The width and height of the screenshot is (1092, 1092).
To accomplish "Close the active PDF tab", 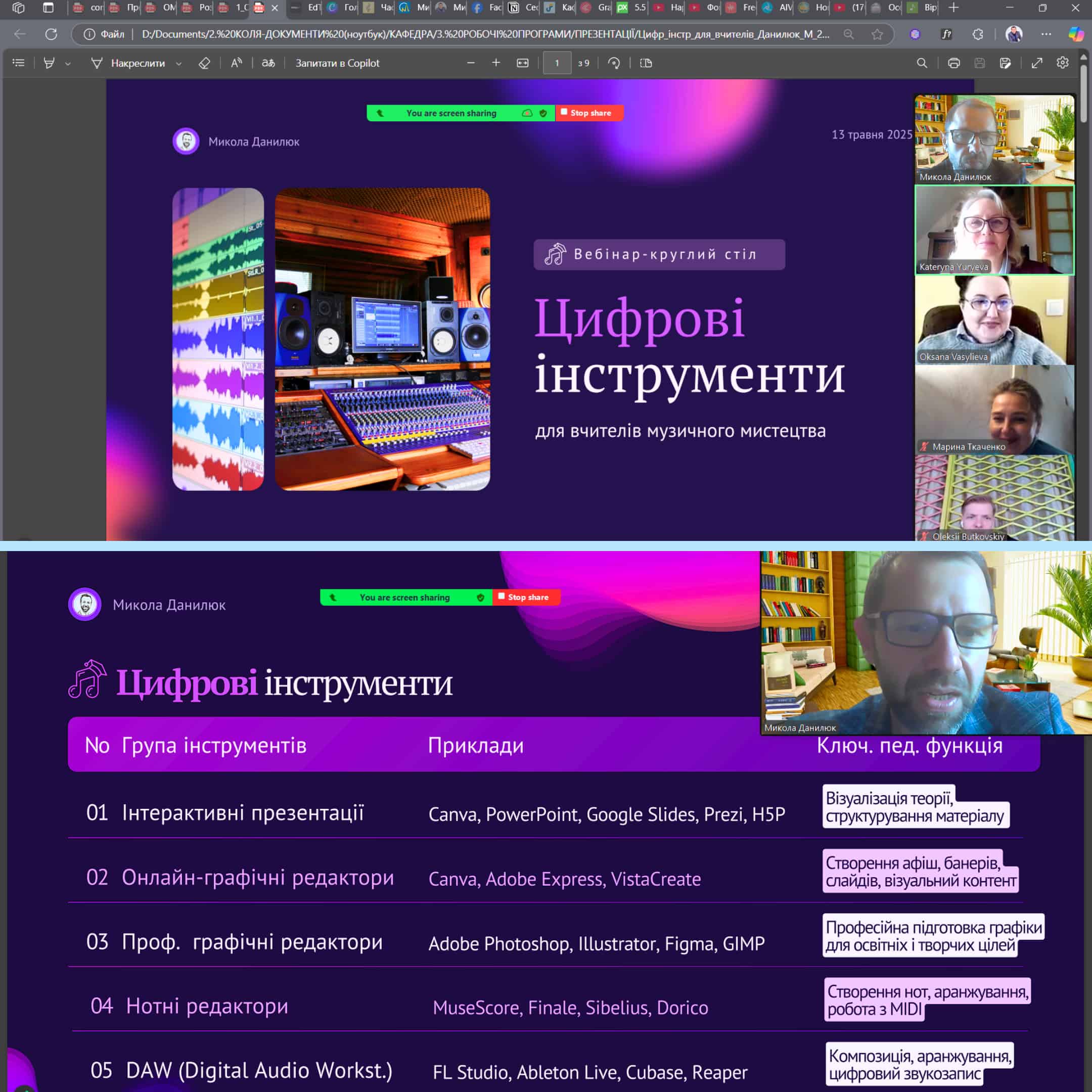I will [275, 8].
